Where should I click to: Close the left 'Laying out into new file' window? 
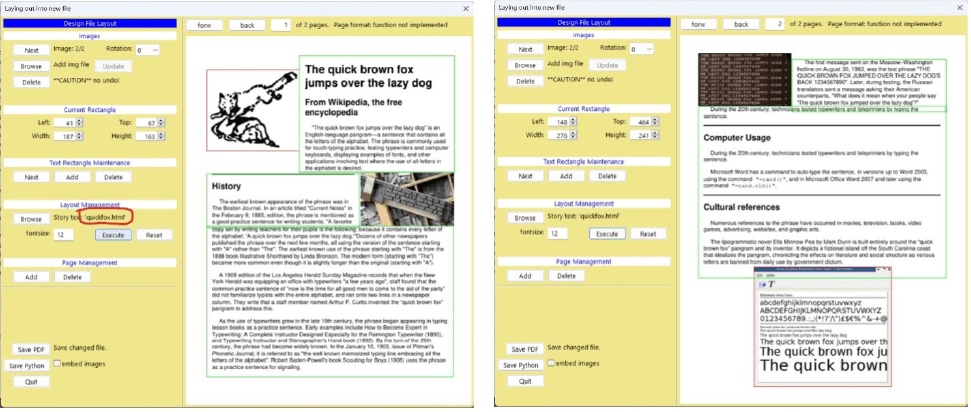466,8
